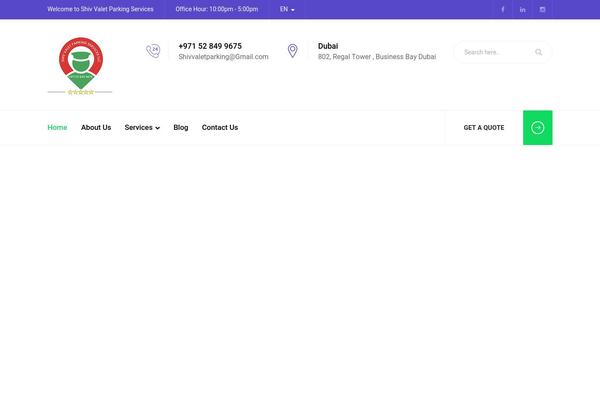Expand the Services menu
Viewport: 600px width, 400px height.
(x=142, y=127)
